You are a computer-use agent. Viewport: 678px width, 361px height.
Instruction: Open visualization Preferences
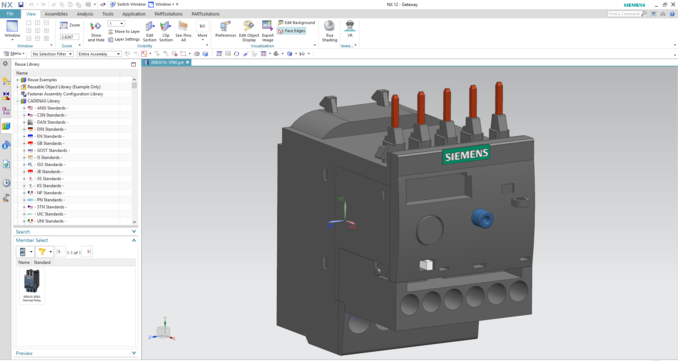pos(226,29)
